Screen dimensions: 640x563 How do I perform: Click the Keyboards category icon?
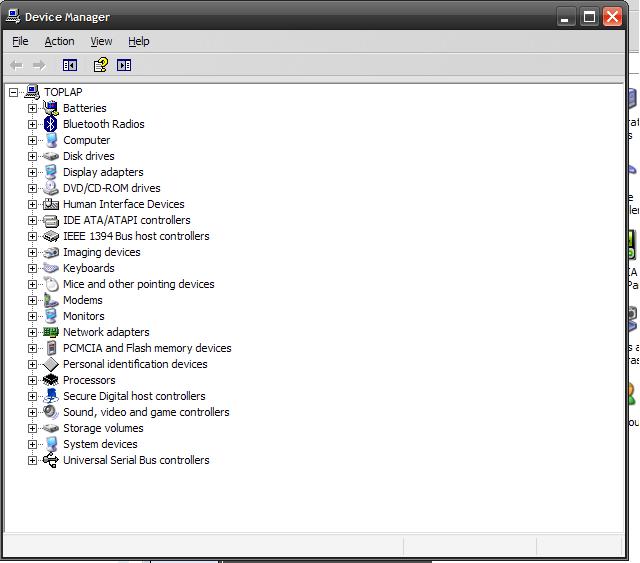pyautogui.click(x=51, y=268)
